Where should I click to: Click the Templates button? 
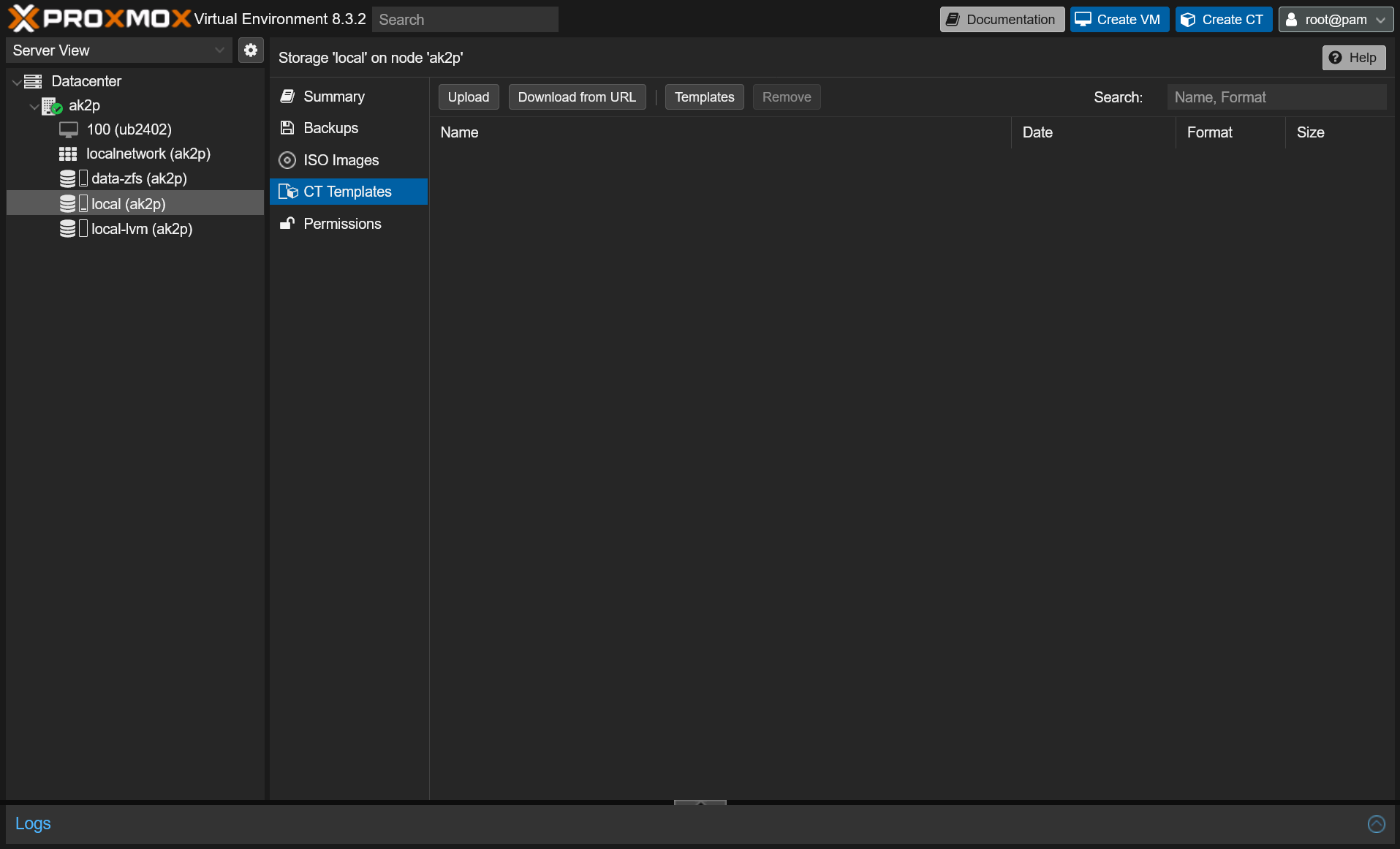(x=703, y=97)
